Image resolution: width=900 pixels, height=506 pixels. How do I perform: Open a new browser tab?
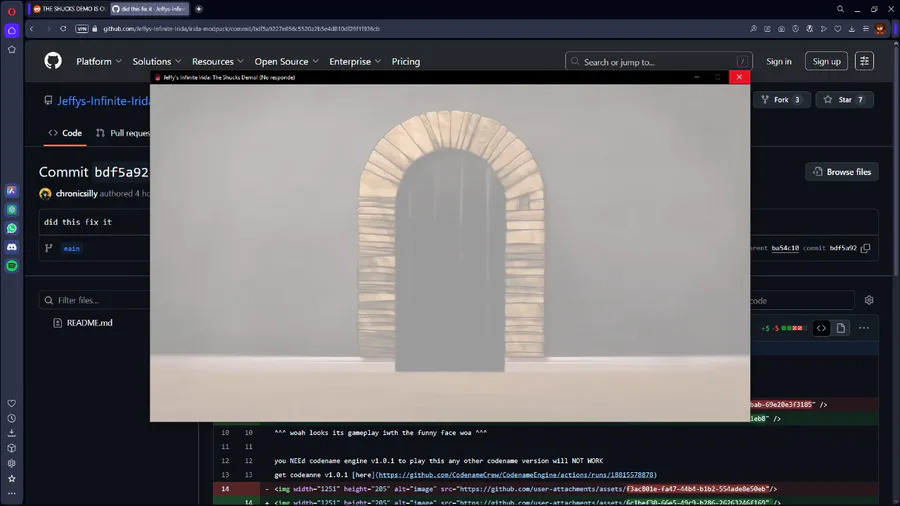pos(199,9)
